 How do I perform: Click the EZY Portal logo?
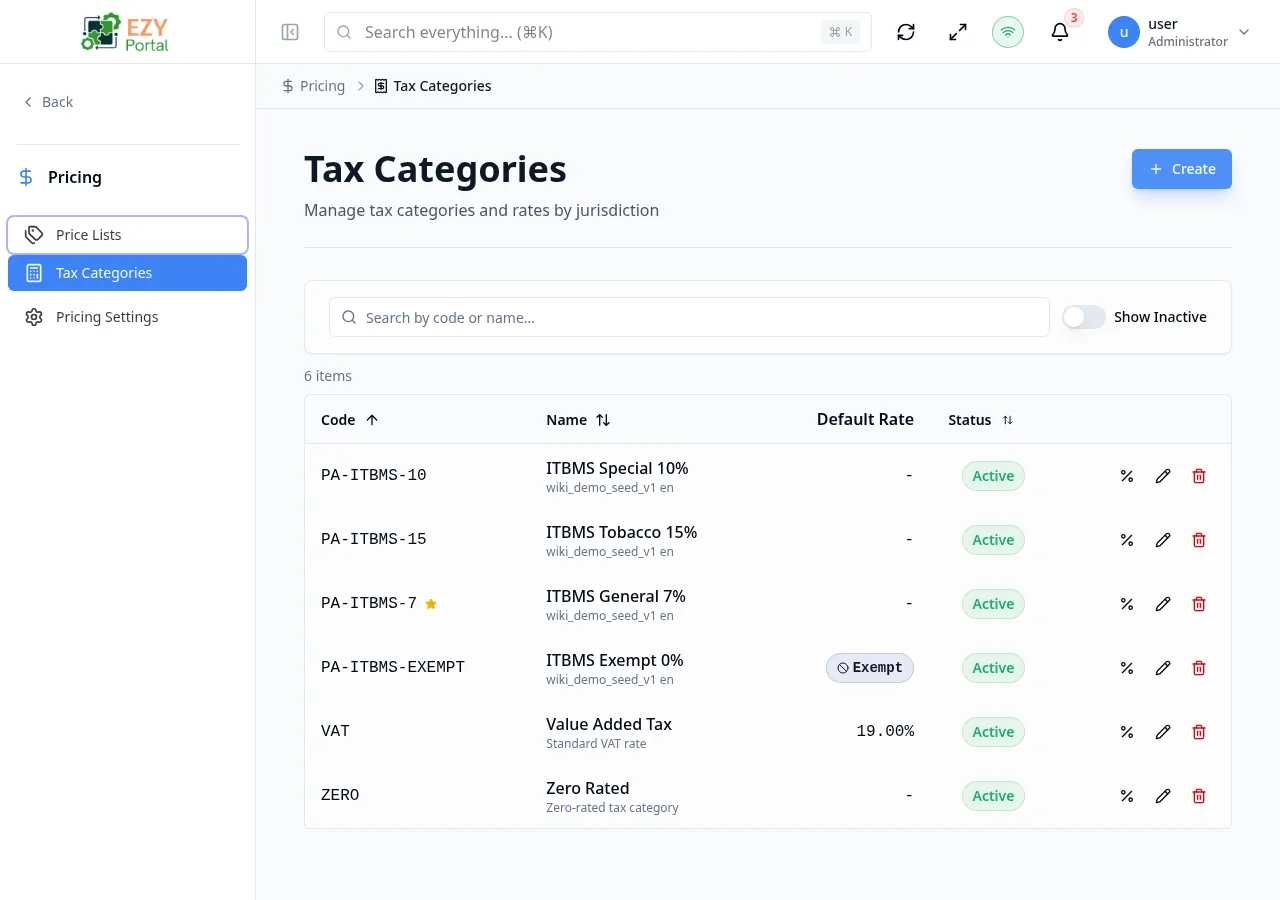(x=125, y=32)
